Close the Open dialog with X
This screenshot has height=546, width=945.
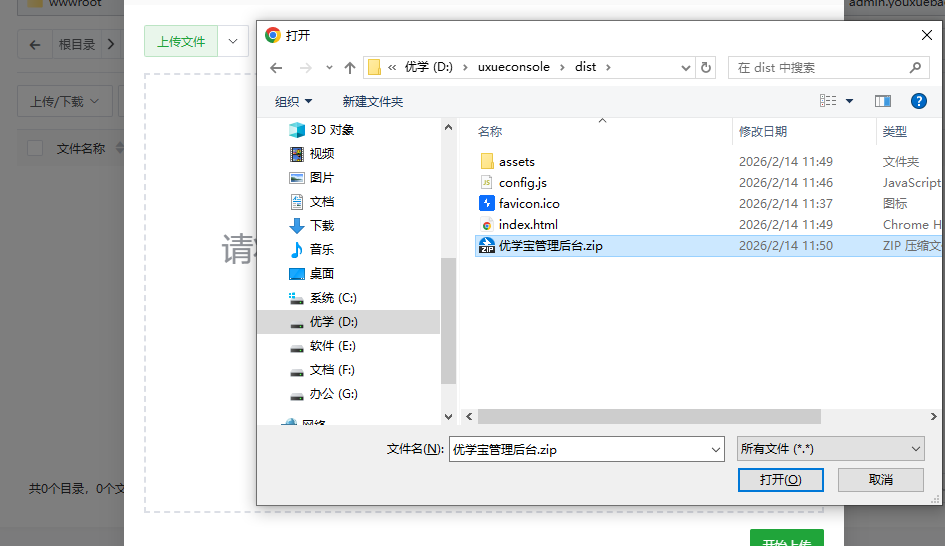[x=927, y=36]
